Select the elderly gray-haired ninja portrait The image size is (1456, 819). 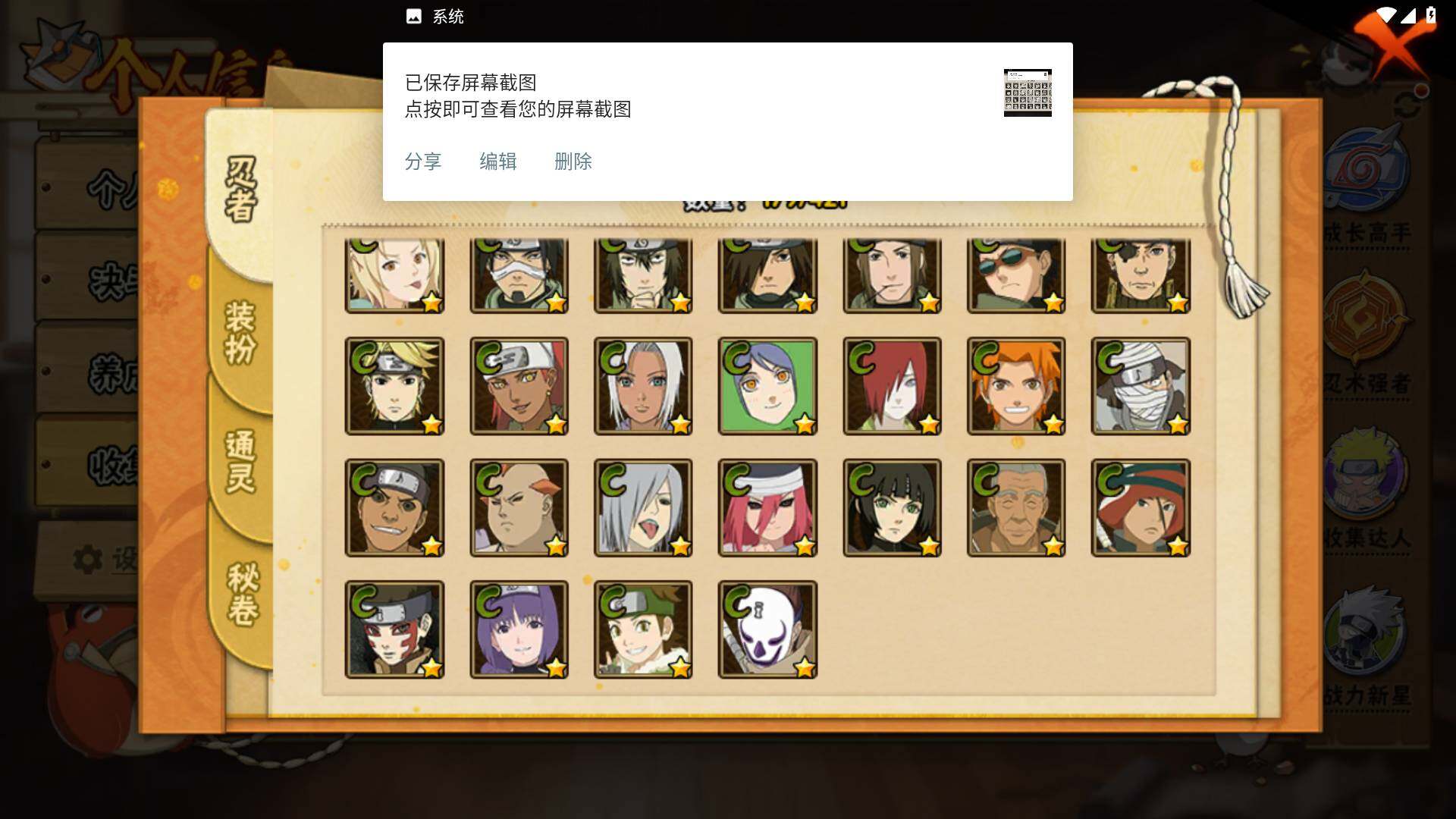point(1016,508)
